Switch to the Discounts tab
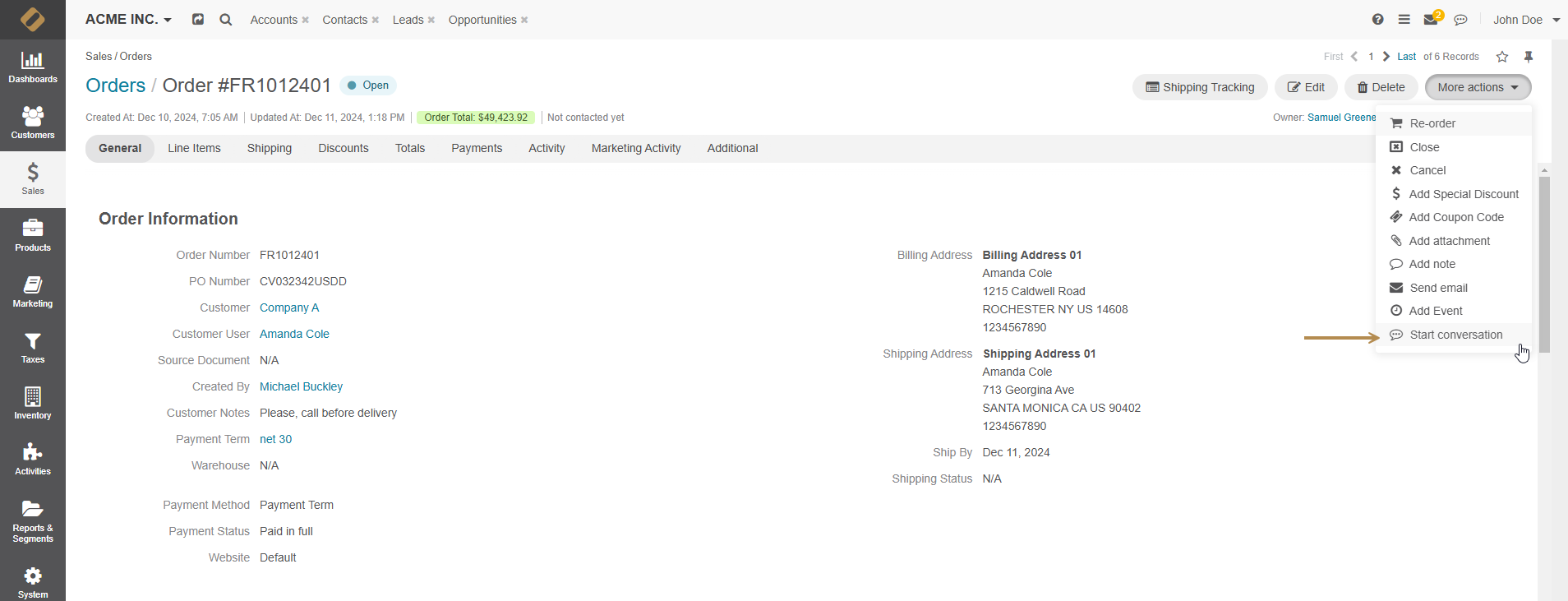Screen dimensions: 1568x601 pos(344,148)
